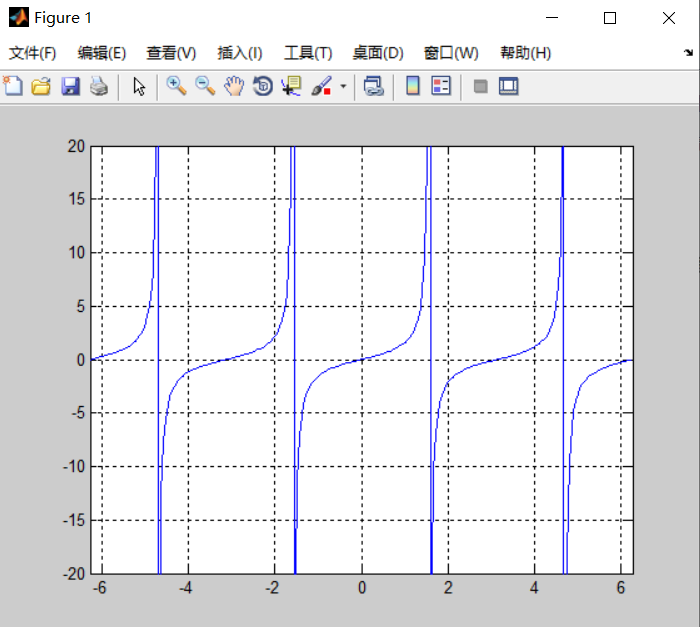Click x-axis tick label 4
This screenshot has height=627, width=700.
[534, 588]
